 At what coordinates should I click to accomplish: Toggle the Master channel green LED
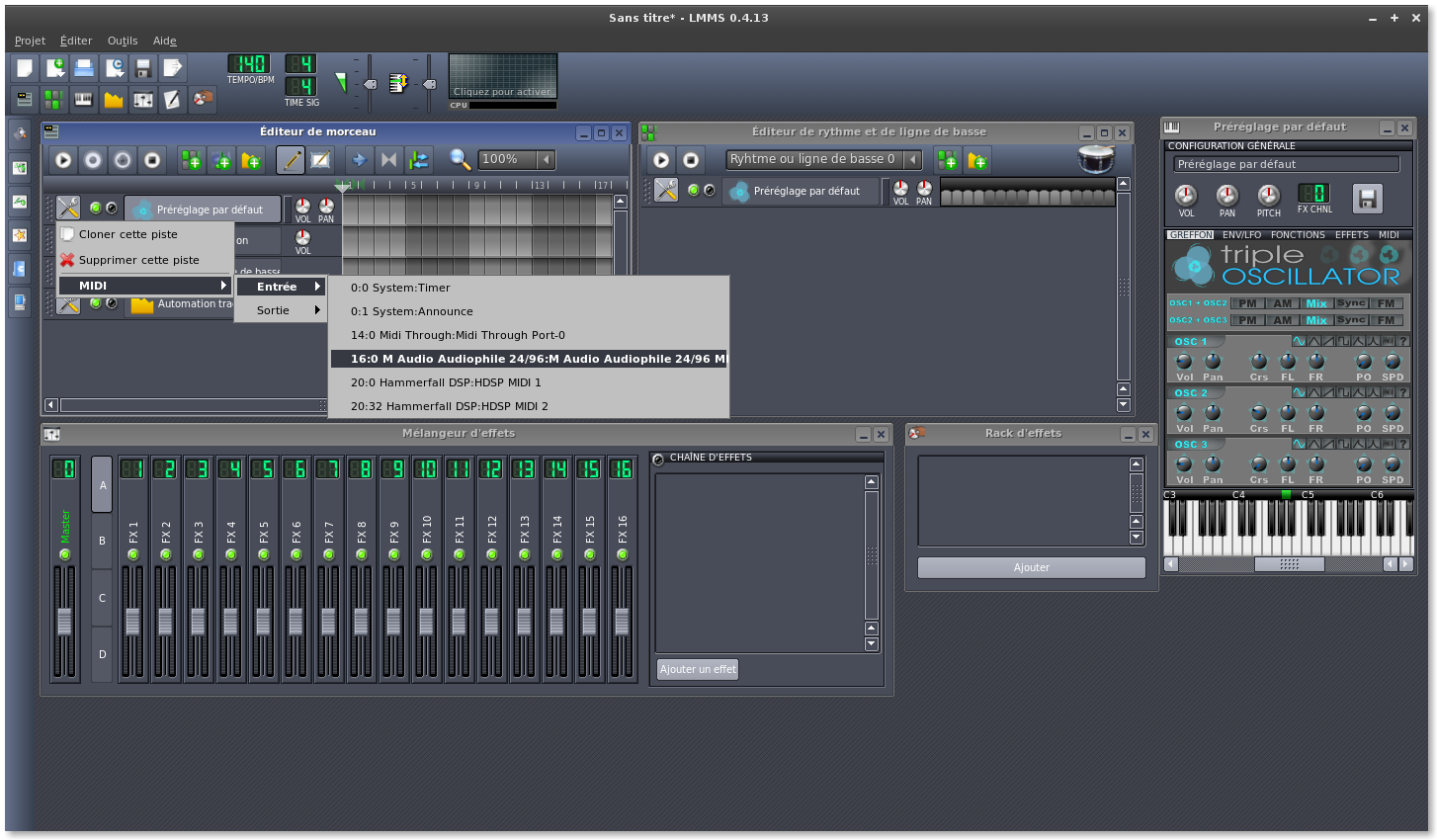point(65,555)
